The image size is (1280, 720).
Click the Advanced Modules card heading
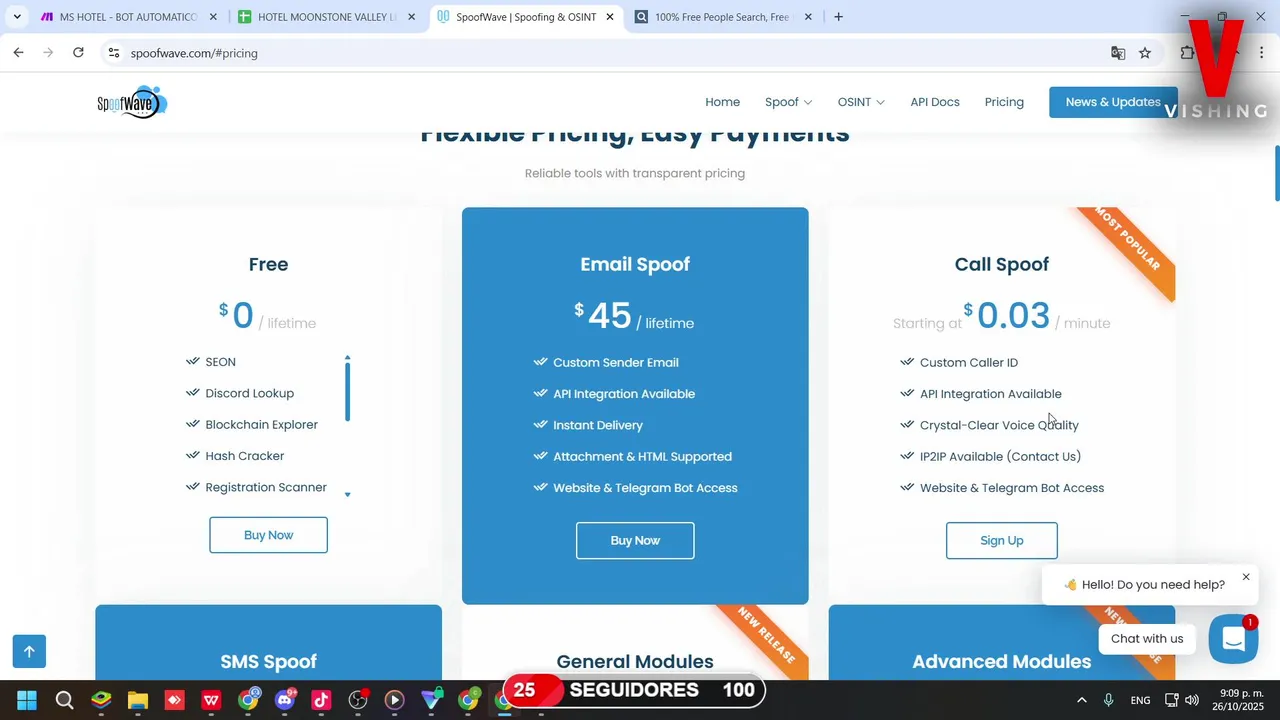1001,661
